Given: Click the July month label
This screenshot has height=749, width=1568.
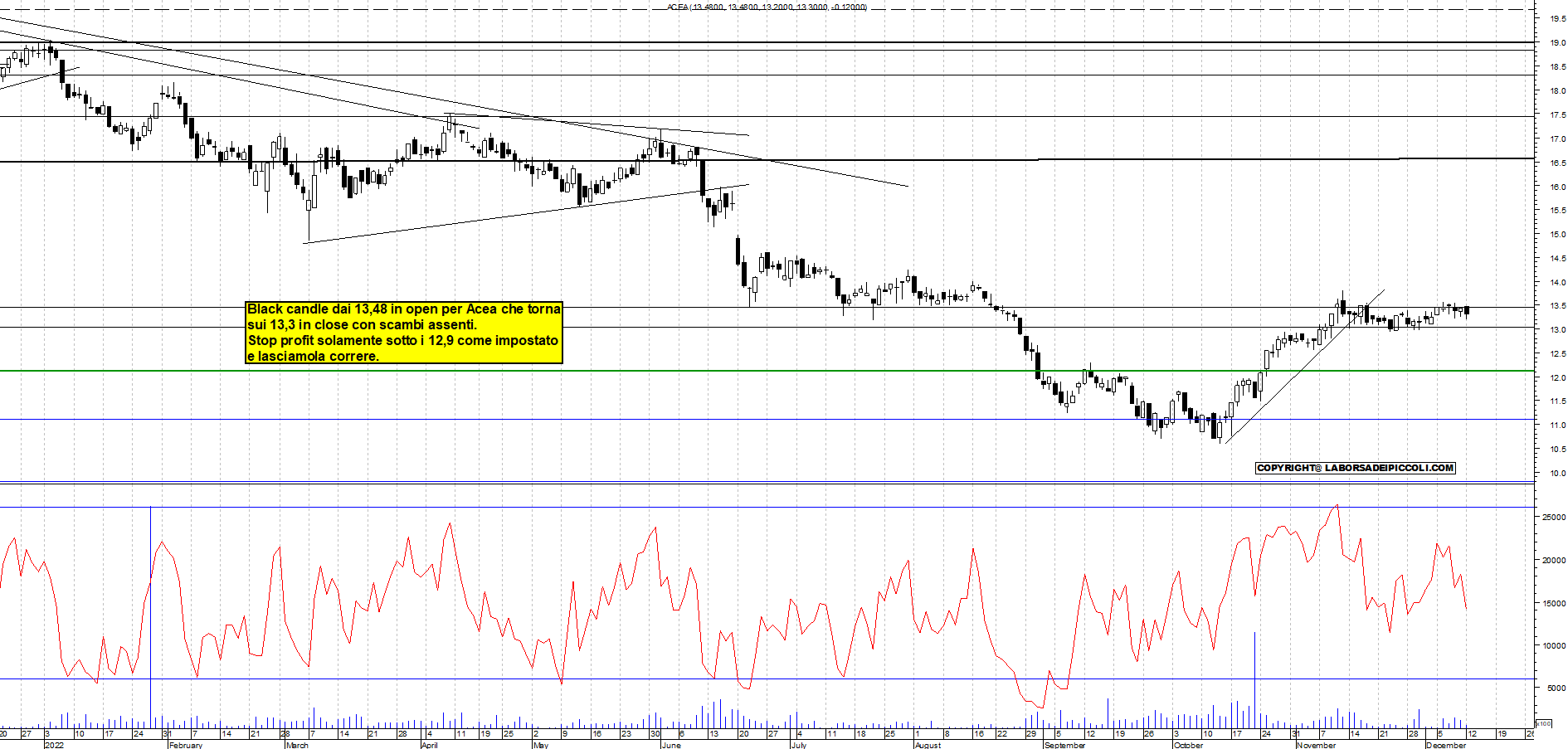Looking at the screenshot, I should tap(799, 745).
